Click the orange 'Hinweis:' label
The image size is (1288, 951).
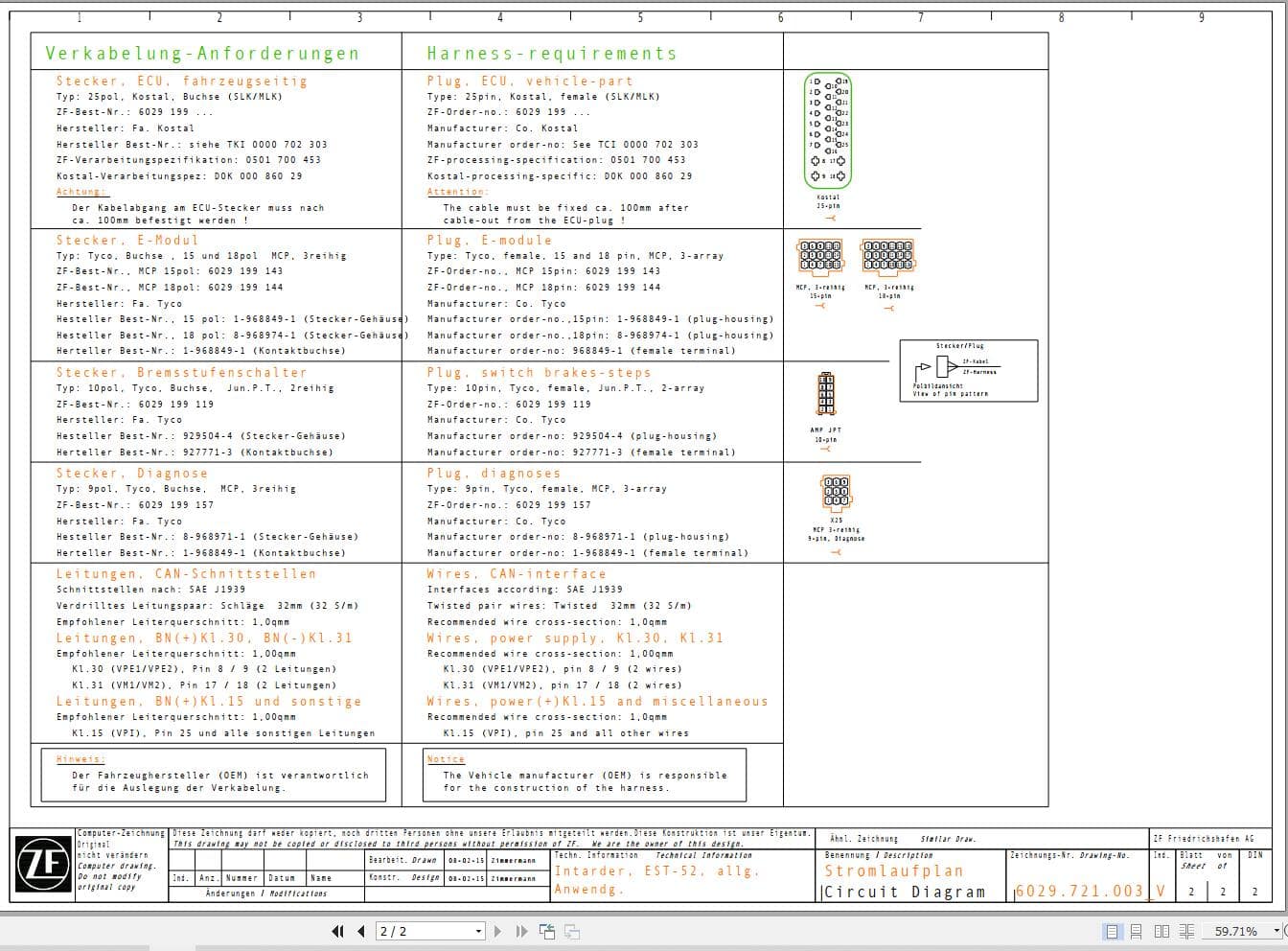point(80,759)
